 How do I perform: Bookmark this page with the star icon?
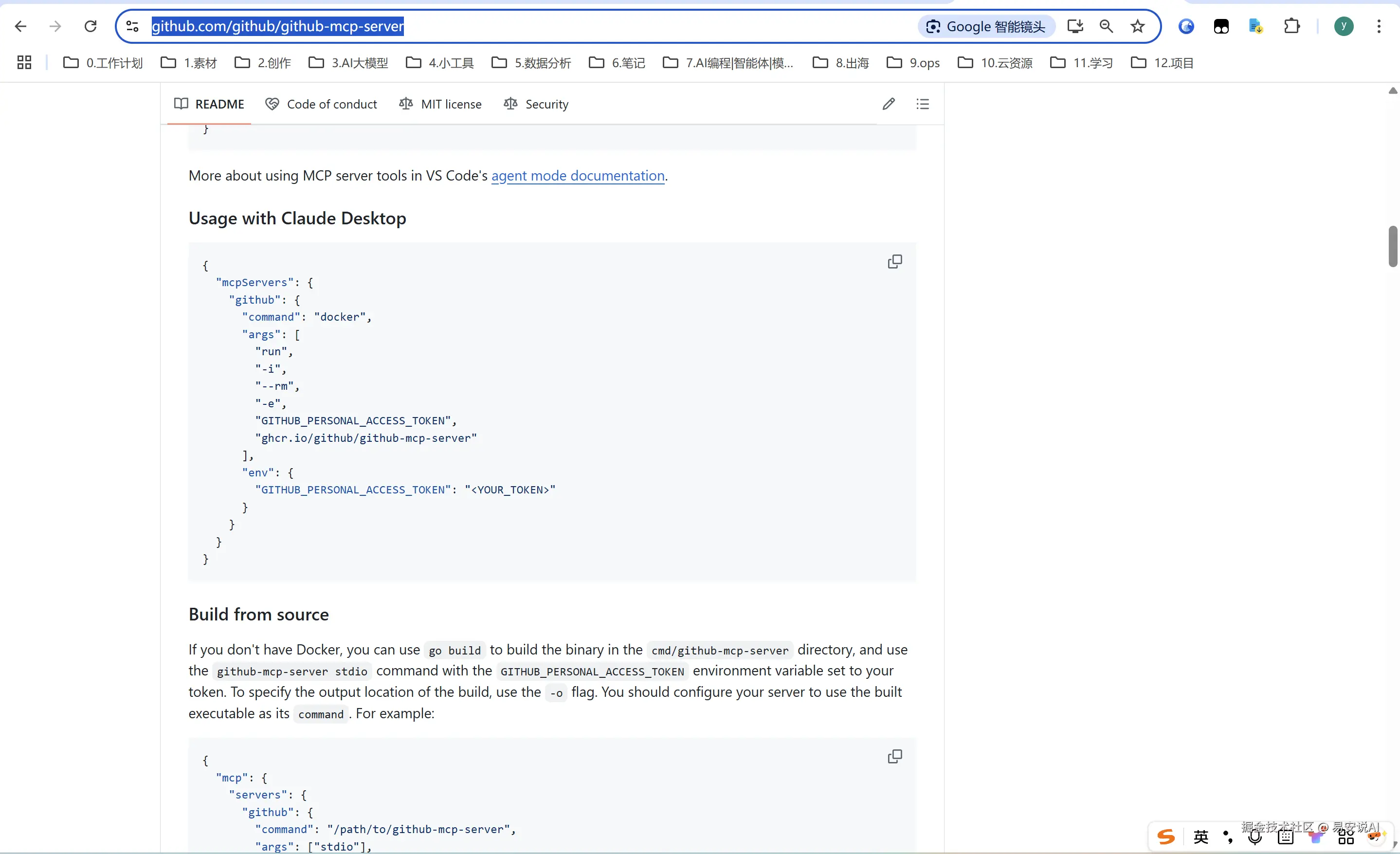click(x=1138, y=26)
